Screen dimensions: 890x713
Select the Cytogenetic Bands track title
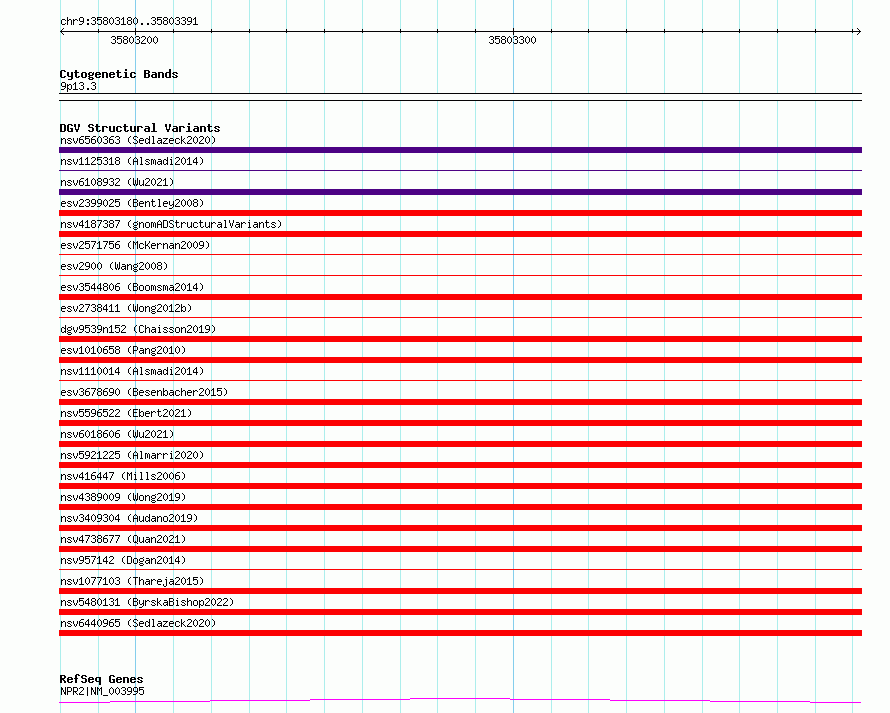coord(119,74)
